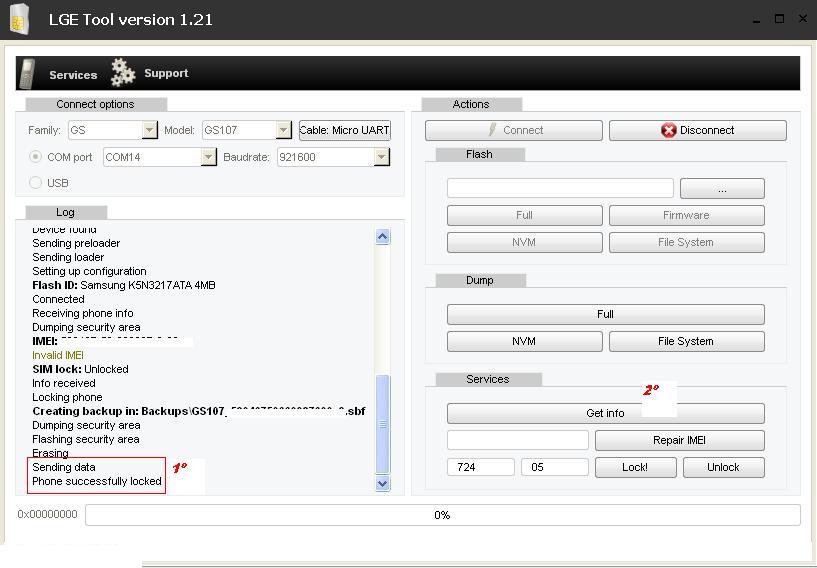The width and height of the screenshot is (817, 568).
Task: Click the field containing 05
Action: point(555,467)
